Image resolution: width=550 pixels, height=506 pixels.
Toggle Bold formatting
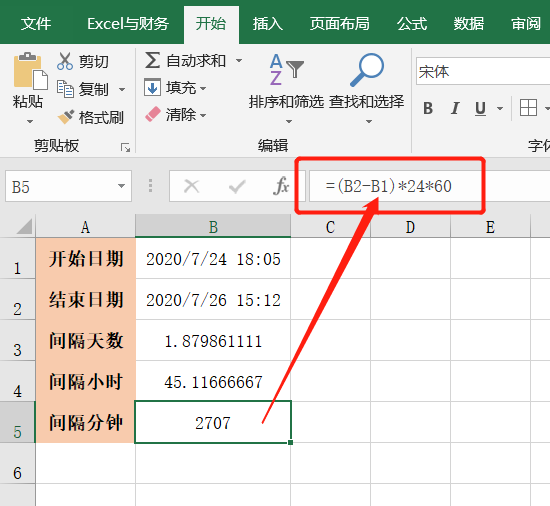tap(428, 108)
